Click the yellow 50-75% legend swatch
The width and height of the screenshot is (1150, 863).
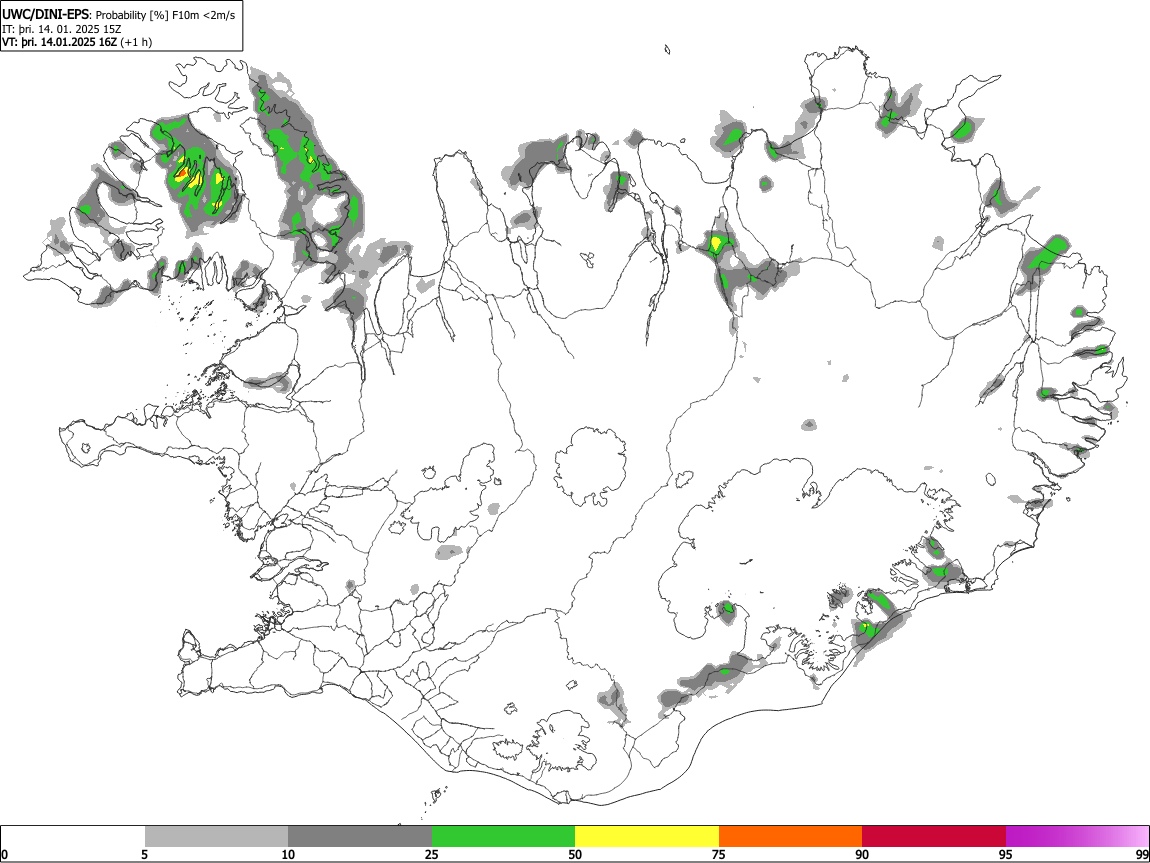tap(647, 837)
